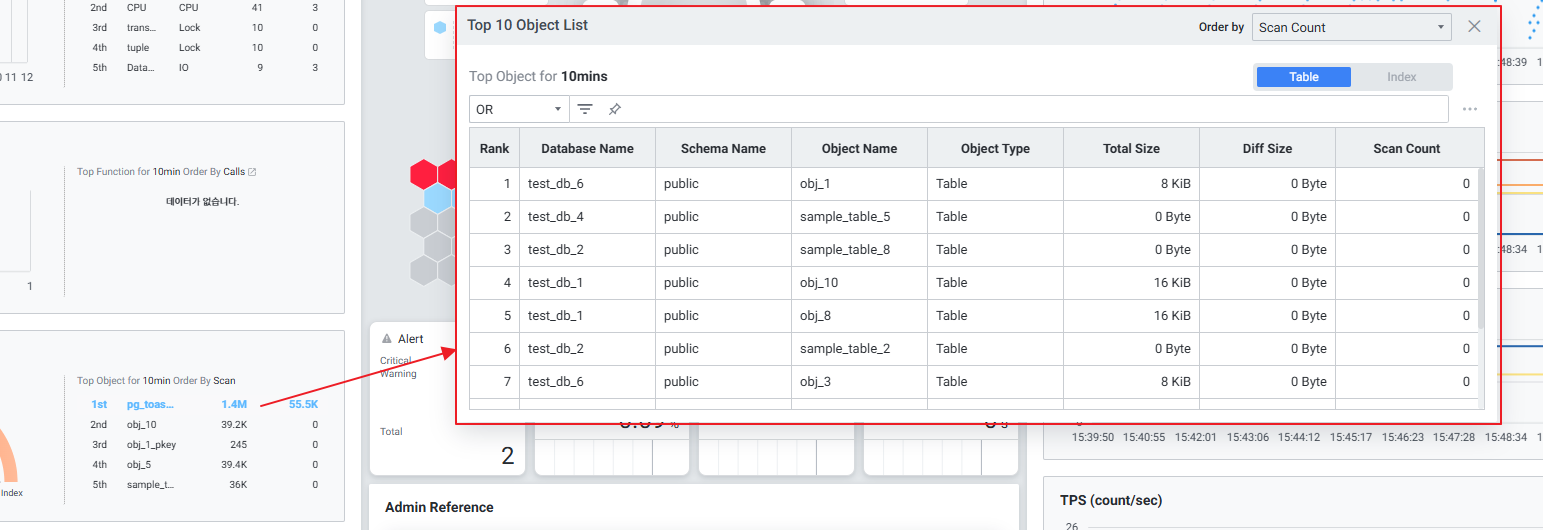Open the three-dots more options menu
The width and height of the screenshot is (1543, 530).
click(1469, 109)
